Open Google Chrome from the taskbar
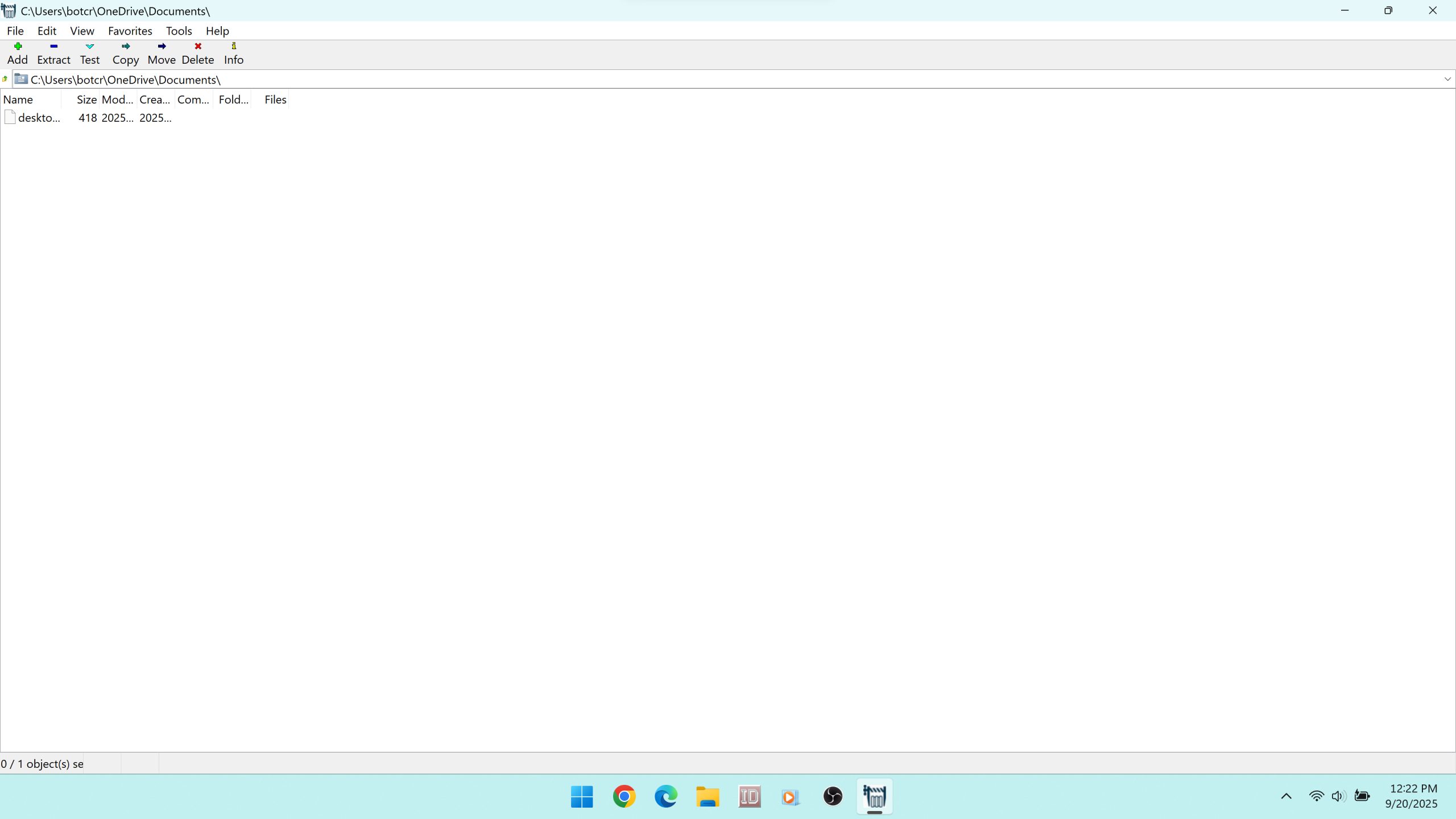1456x819 pixels. (624, 796)
